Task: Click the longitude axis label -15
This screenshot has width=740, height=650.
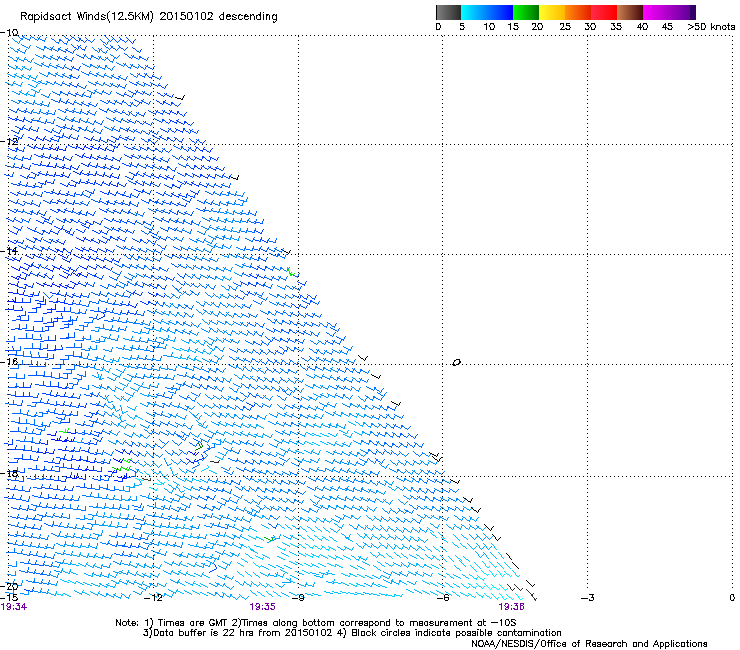Action: [9, 597]
